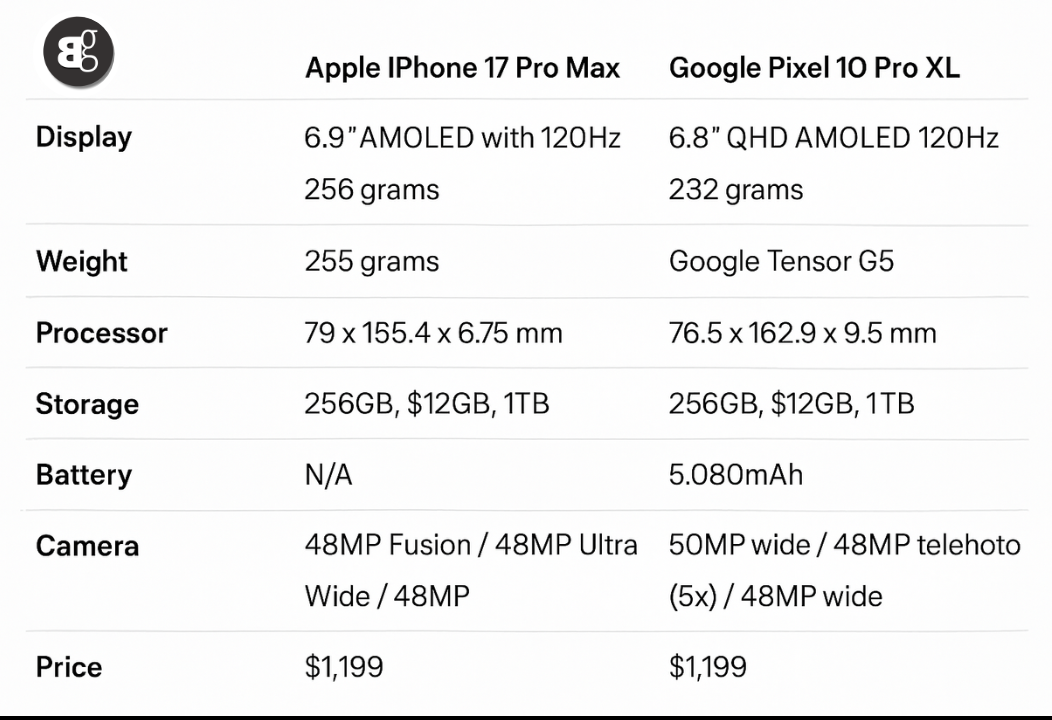1052x720 pixels.
Task: Select the Camera row label
Action: (87, 546)
